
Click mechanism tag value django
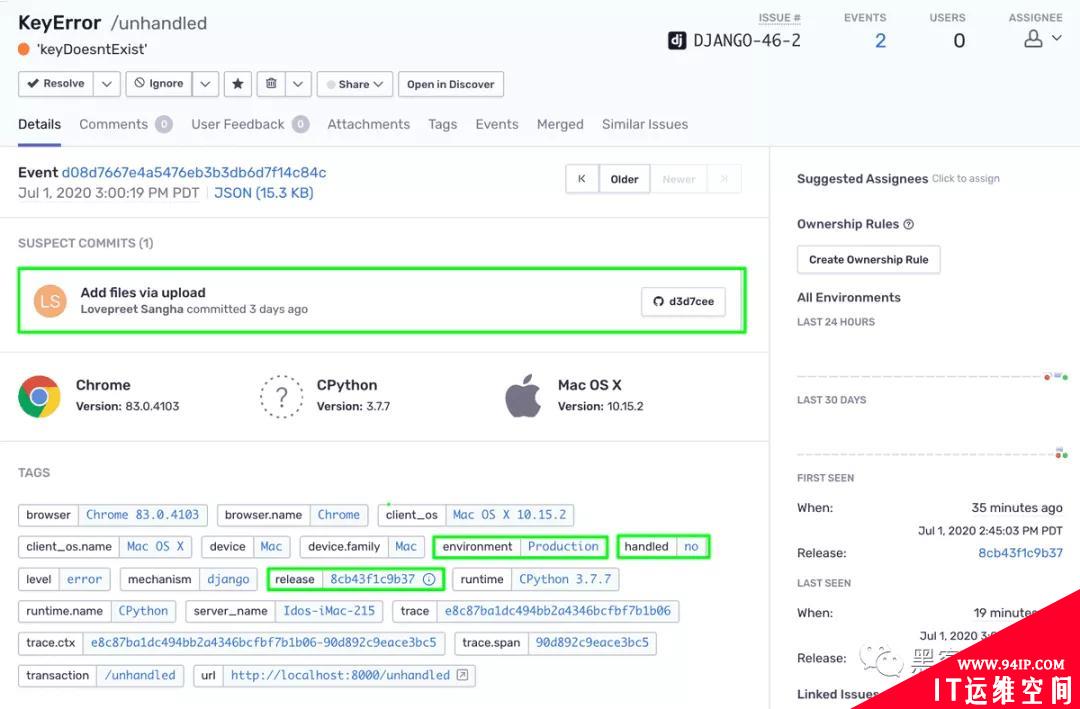tap(228, 579)
